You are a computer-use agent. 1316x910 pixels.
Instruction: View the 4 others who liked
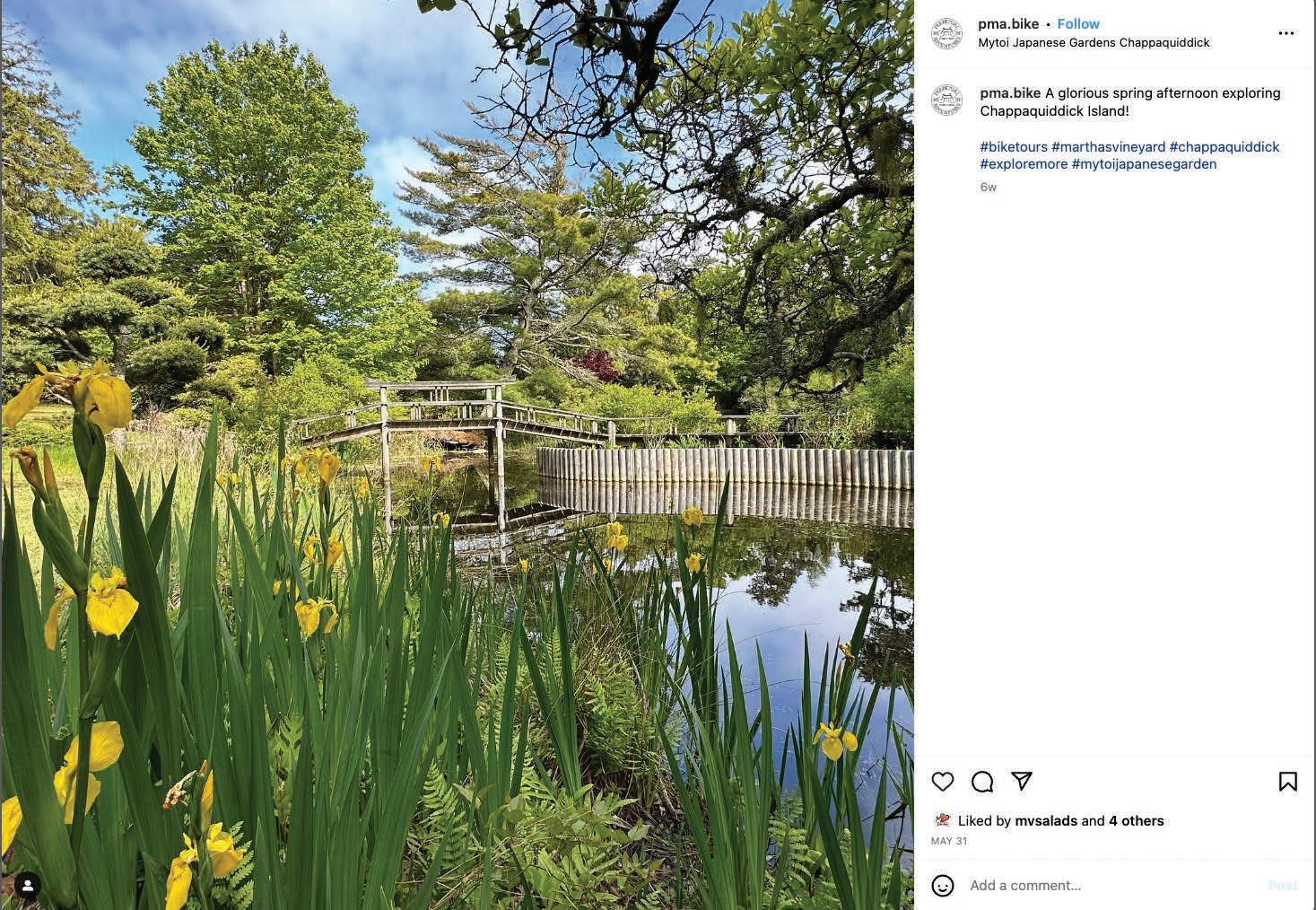tap(1136, 820)
